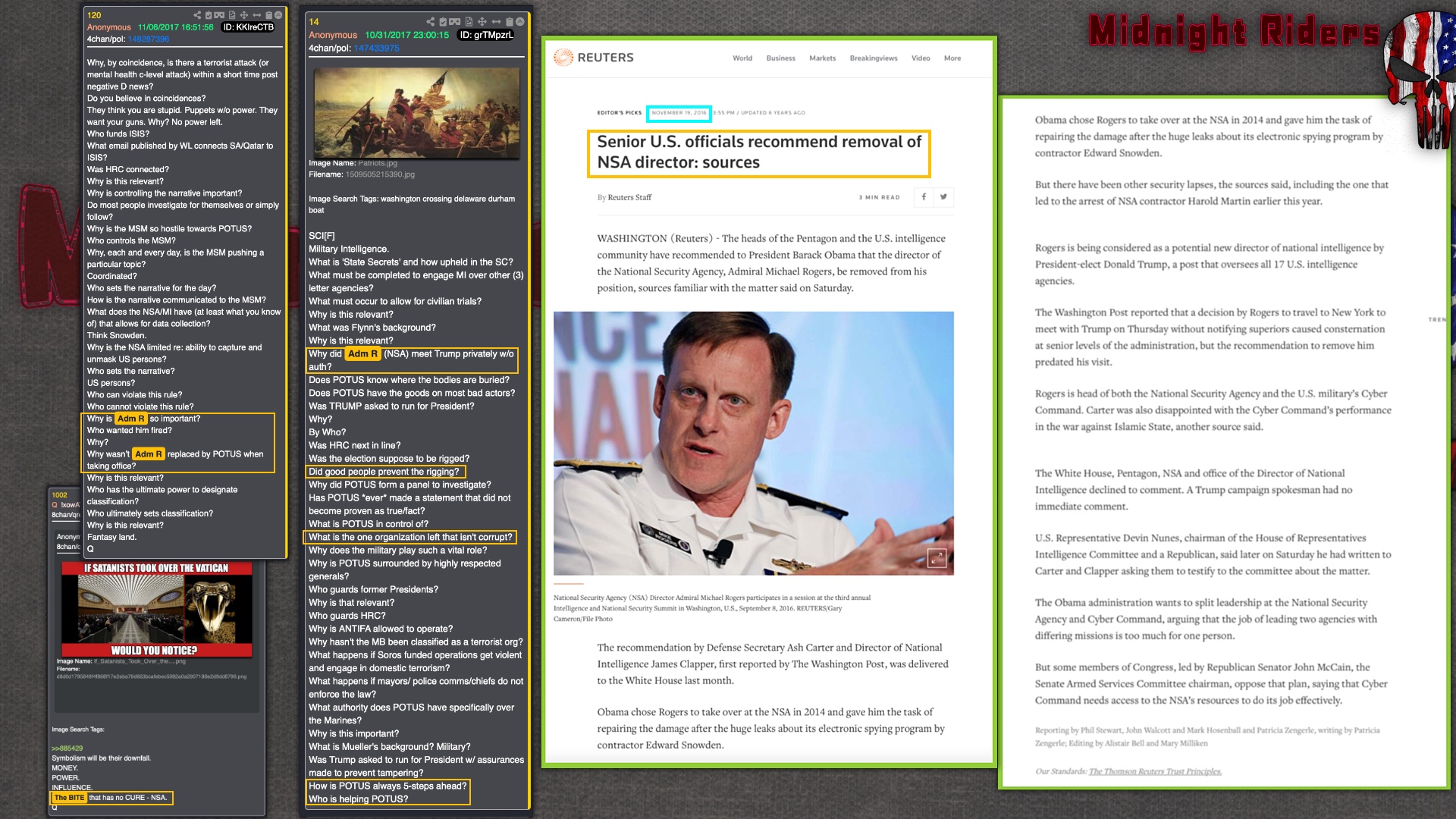The image size is (1456, 819).
Task: Share the article on Facebook
Action: coord(924,197)
